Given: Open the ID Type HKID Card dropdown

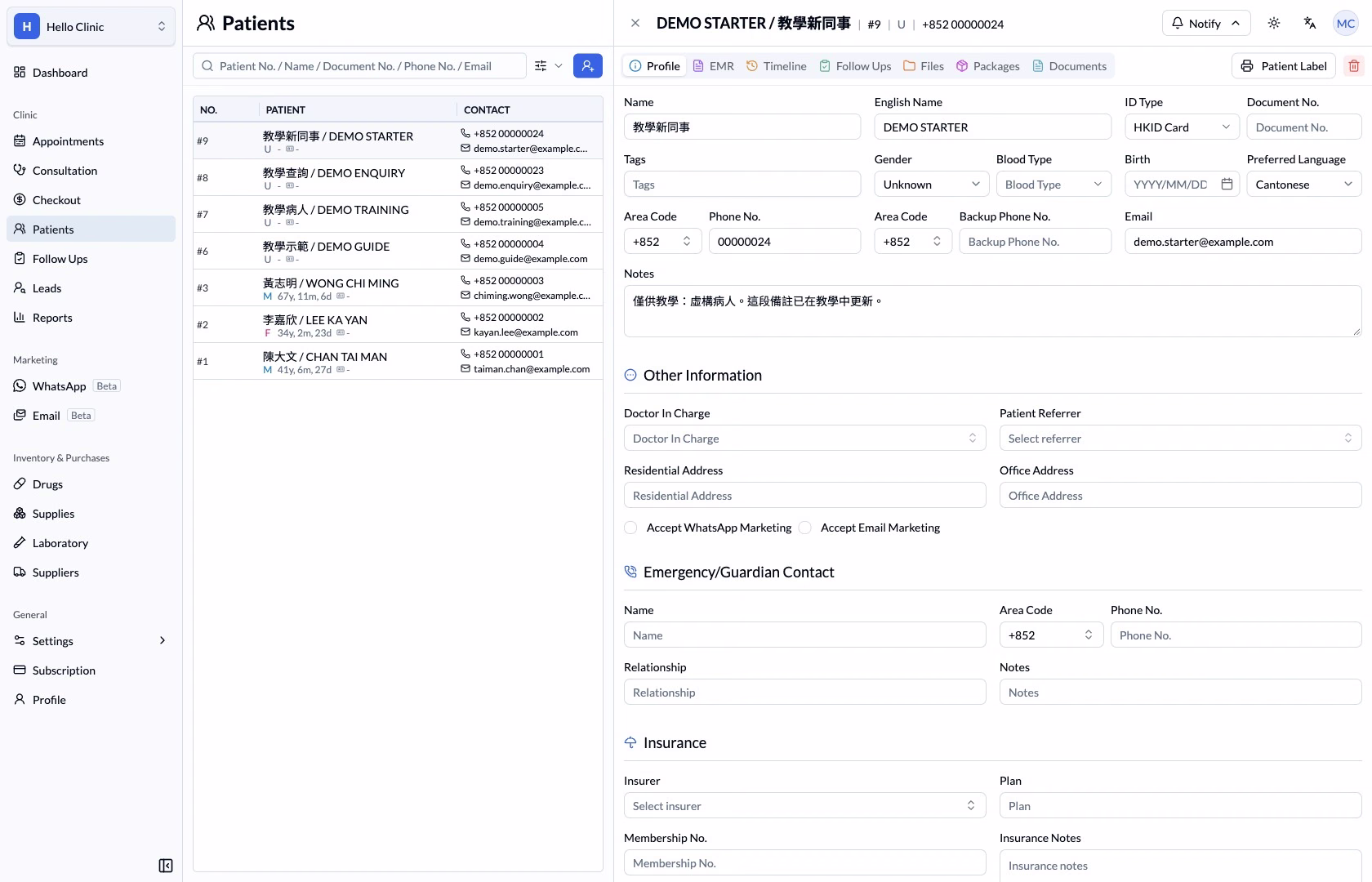Looking at the screenshot, I should [x=1182, y=127].
